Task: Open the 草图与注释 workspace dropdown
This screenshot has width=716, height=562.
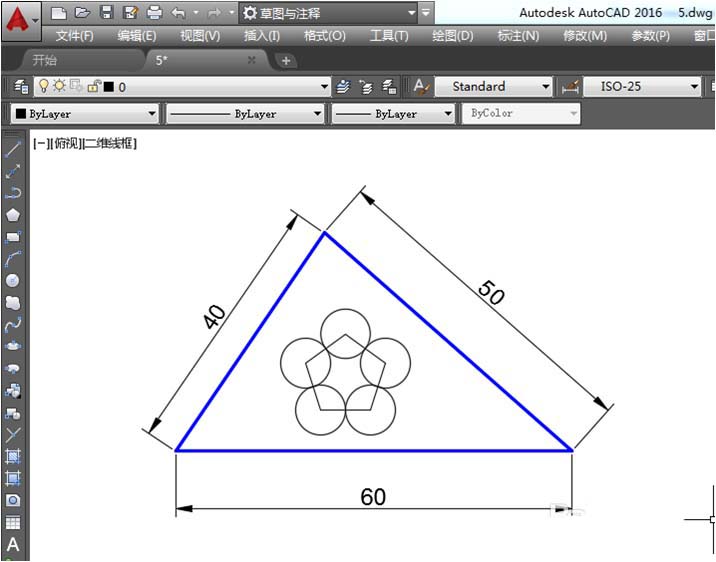Action: [412, 13]
